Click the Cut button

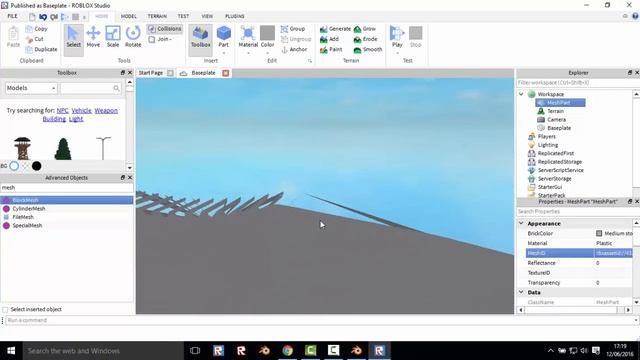[x=35, y=39]
